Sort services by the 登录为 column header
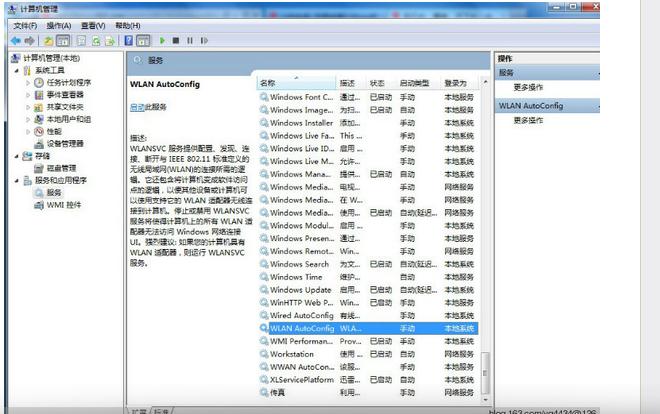Image resolution: width=660 pixels, height=414 pixels. (x=460, y=83)
